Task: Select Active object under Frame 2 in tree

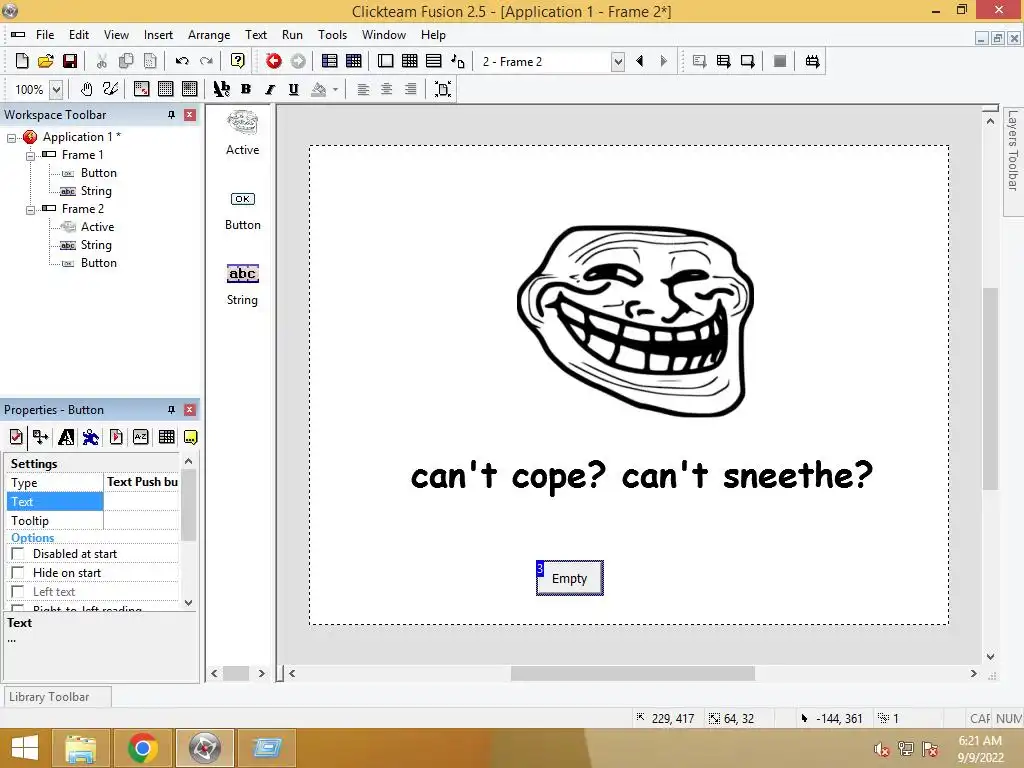Action: pyautogui.click(x=97, y=227)
